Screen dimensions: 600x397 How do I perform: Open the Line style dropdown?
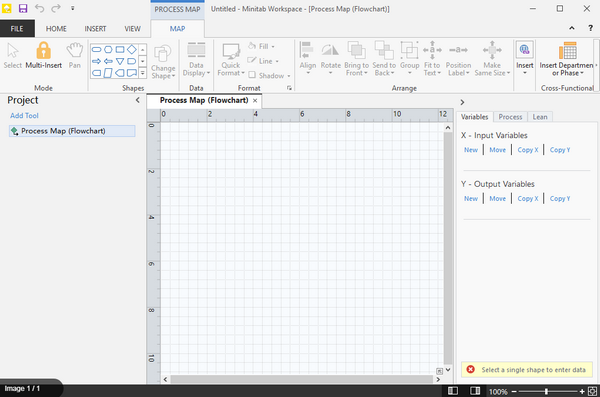point(263,61)
